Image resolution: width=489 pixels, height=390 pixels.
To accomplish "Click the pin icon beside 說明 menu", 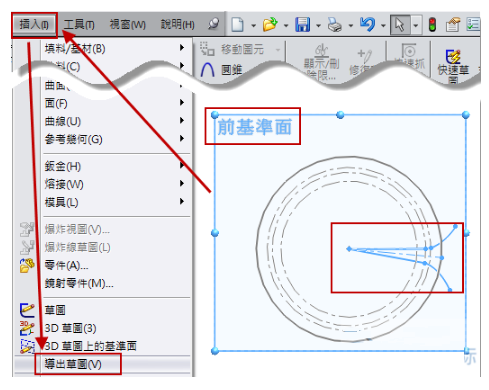I will (x=214, y=24).
